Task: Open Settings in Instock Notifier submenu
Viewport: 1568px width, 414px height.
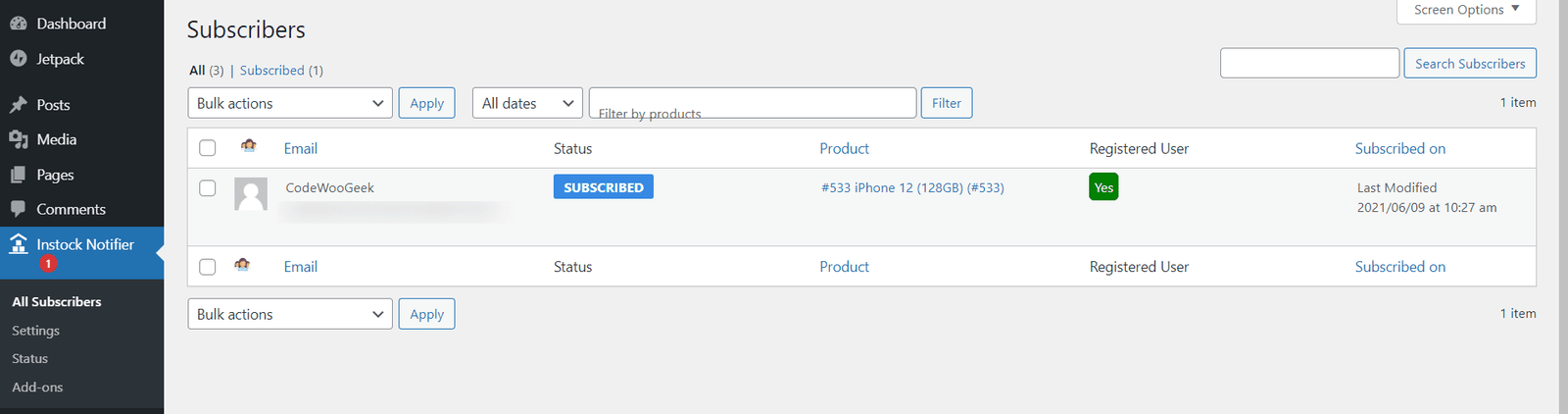Action: (36, 331)
